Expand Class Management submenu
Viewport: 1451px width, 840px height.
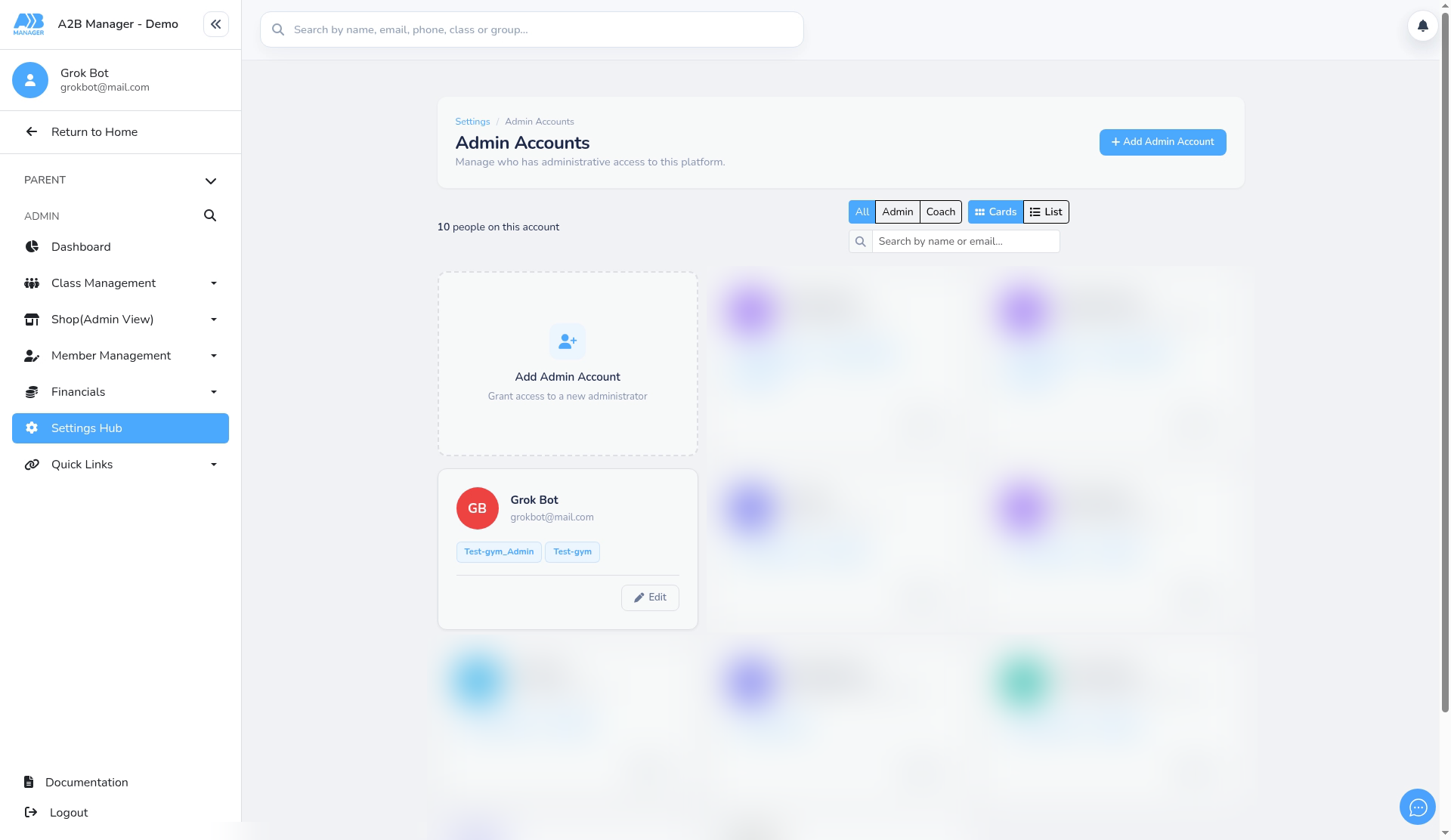[x=214, y=283]
